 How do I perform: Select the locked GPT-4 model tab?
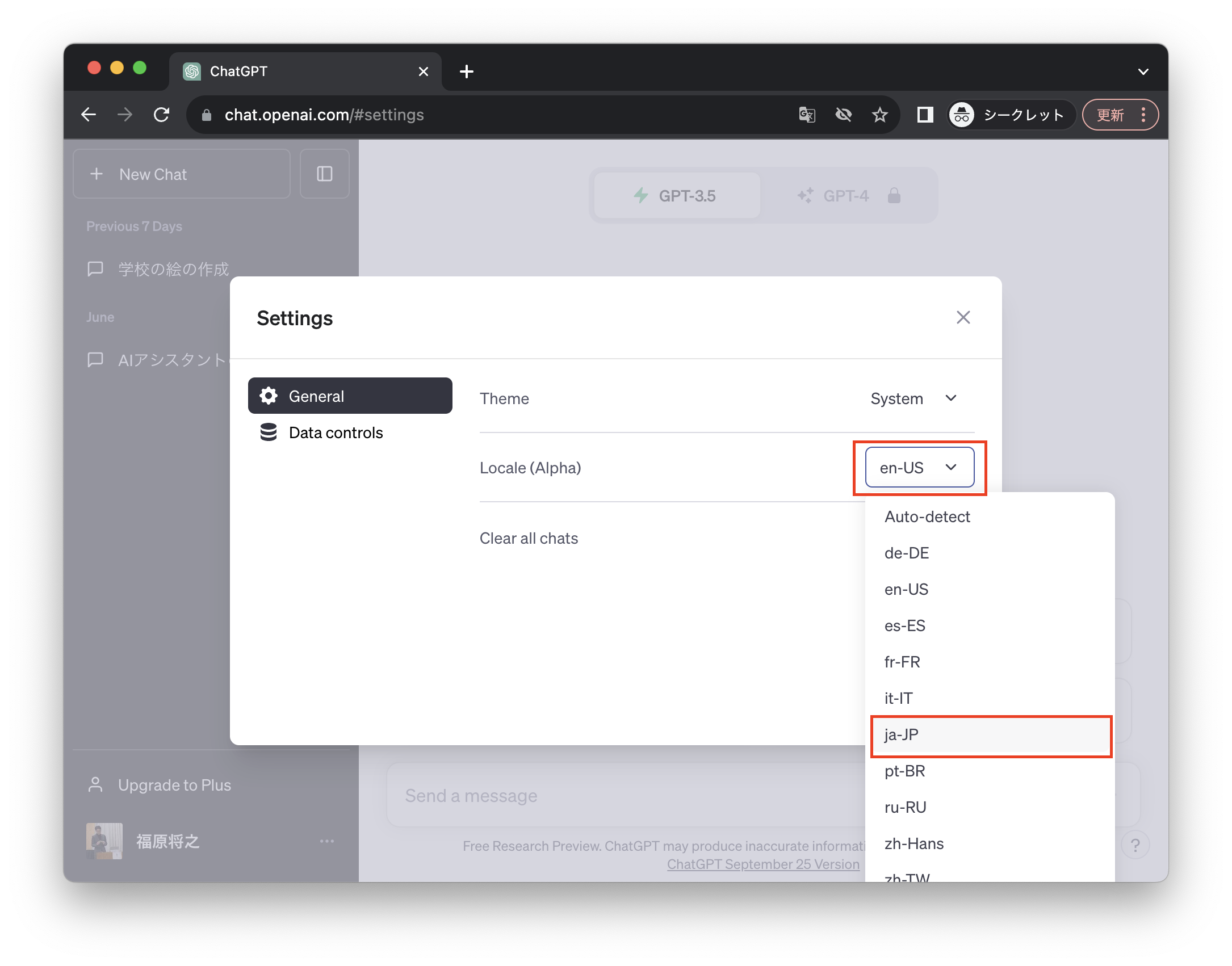849,196
